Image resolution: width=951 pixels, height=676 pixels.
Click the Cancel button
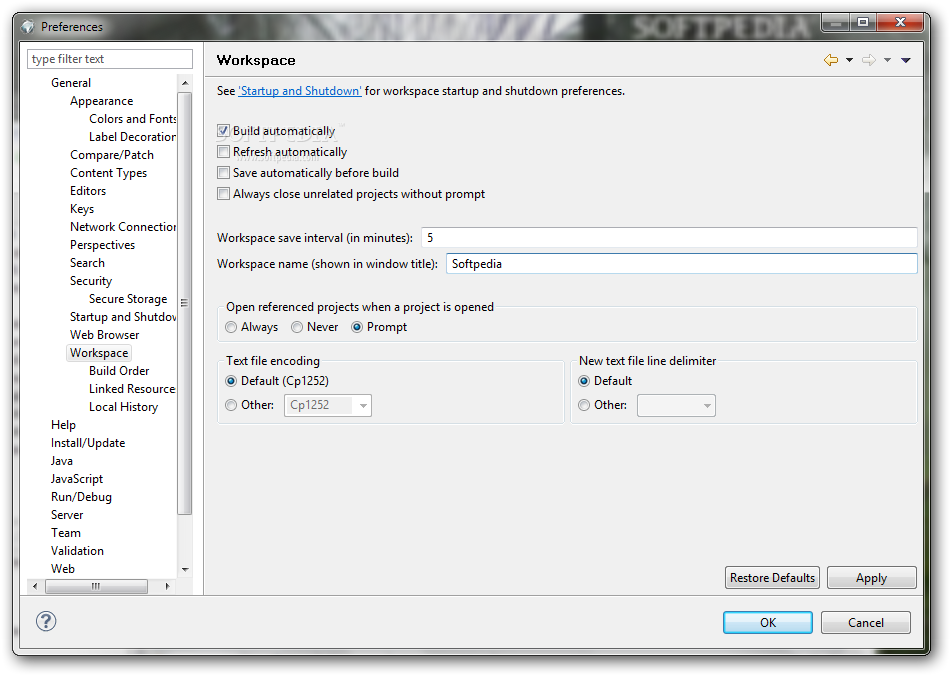(865, 623)
